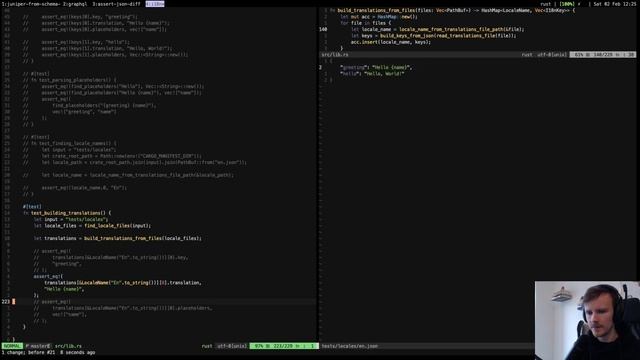Click src/lib.rs label in upper-right pane status
Image resolution: width=640 pixels, height=360 pixels.
335,54
